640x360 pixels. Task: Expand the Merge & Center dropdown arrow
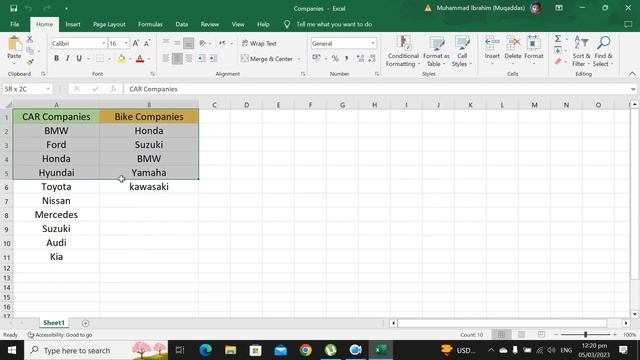pyautogui.click(x=299, y=59)
